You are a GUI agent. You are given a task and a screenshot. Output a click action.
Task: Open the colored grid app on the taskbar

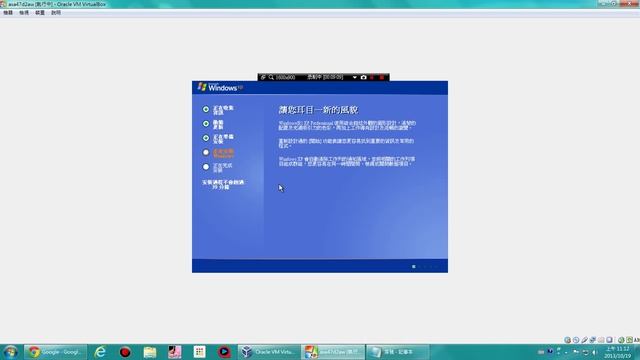pyautogui.click(x=199, y=352)
